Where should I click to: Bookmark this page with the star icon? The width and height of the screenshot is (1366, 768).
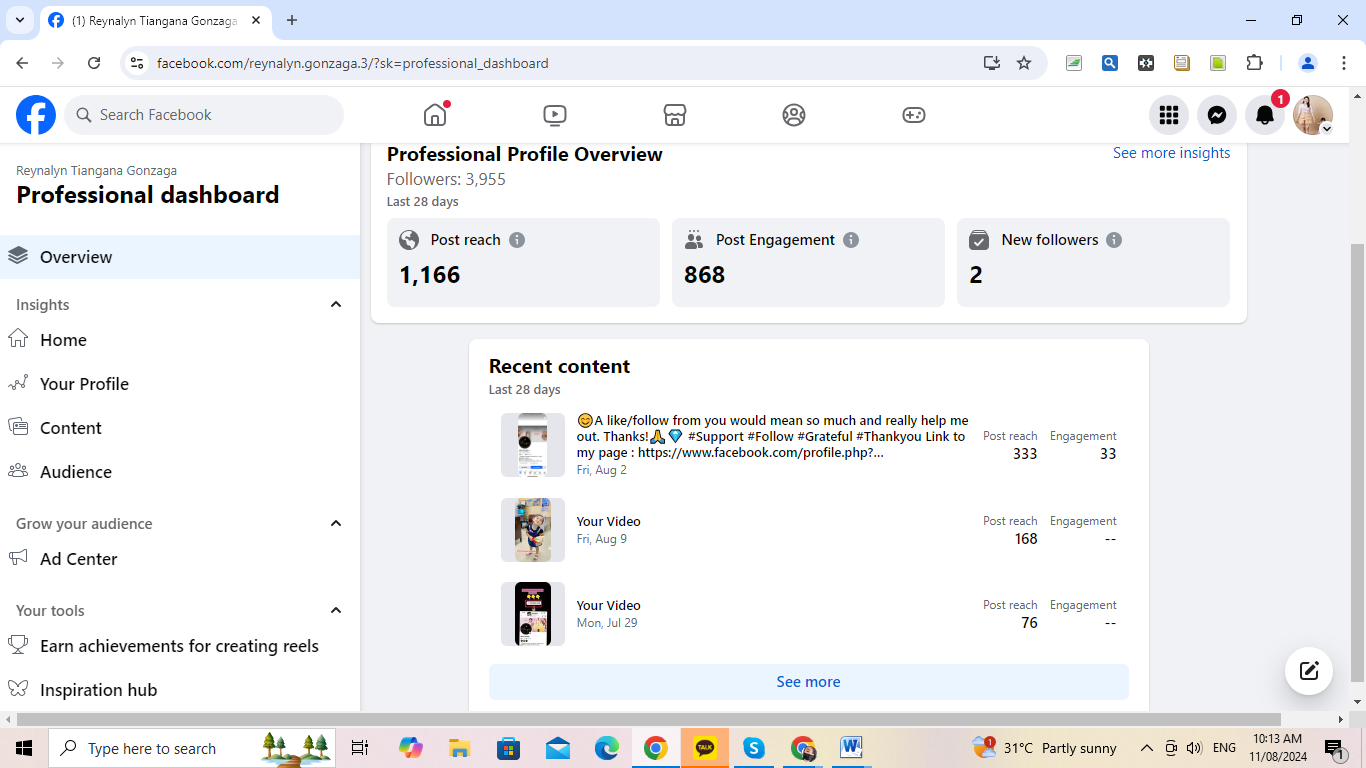pos(1024,63)
